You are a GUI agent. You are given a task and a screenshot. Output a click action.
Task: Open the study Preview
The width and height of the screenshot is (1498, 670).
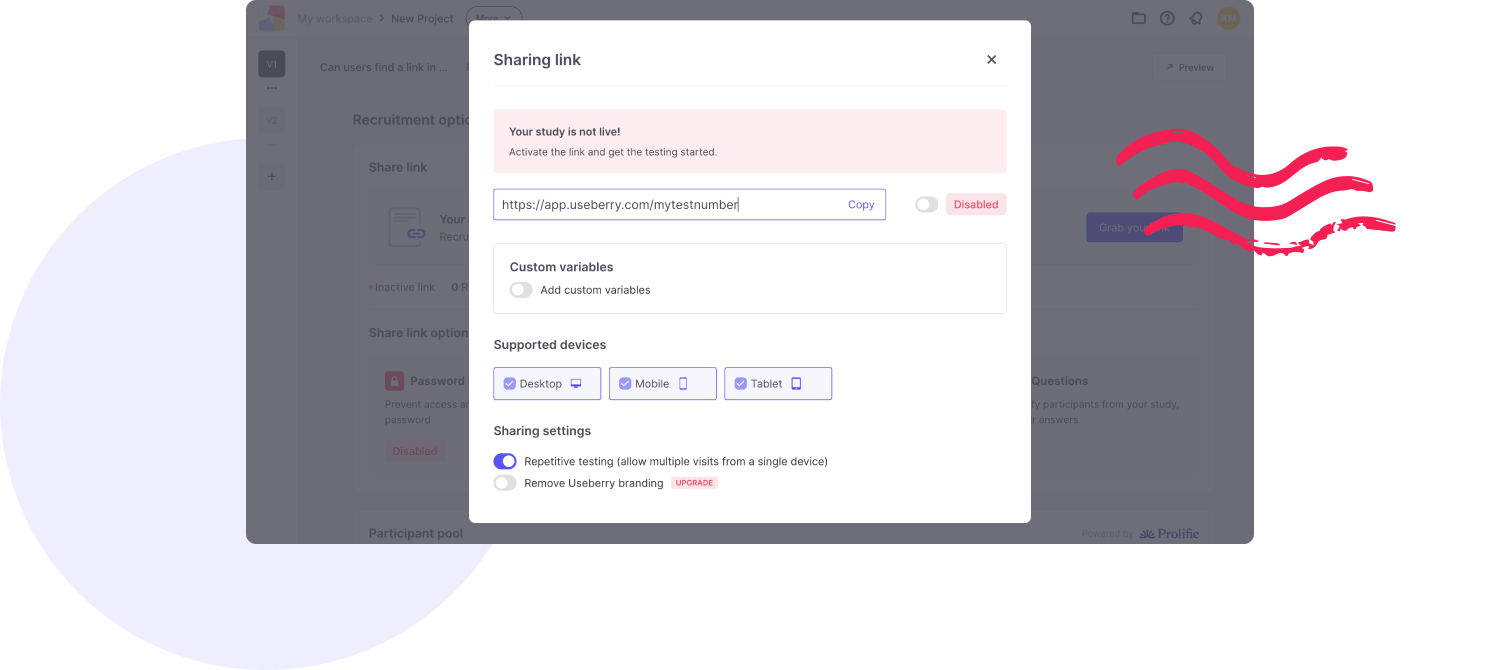pos(1189,67)
